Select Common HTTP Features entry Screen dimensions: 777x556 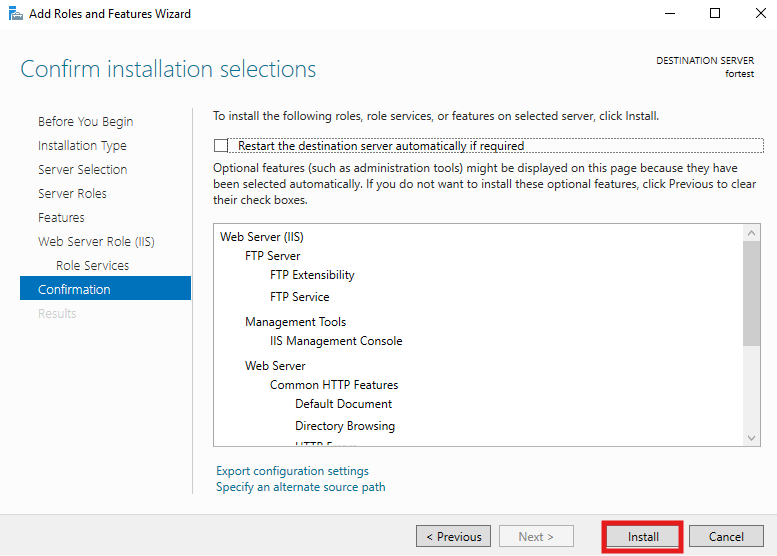[334, 385]
